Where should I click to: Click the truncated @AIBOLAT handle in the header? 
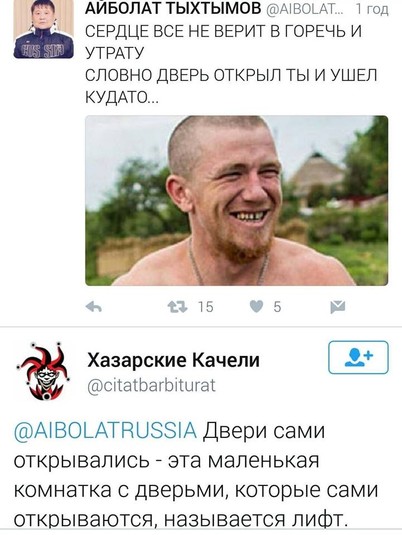point(302,10)
